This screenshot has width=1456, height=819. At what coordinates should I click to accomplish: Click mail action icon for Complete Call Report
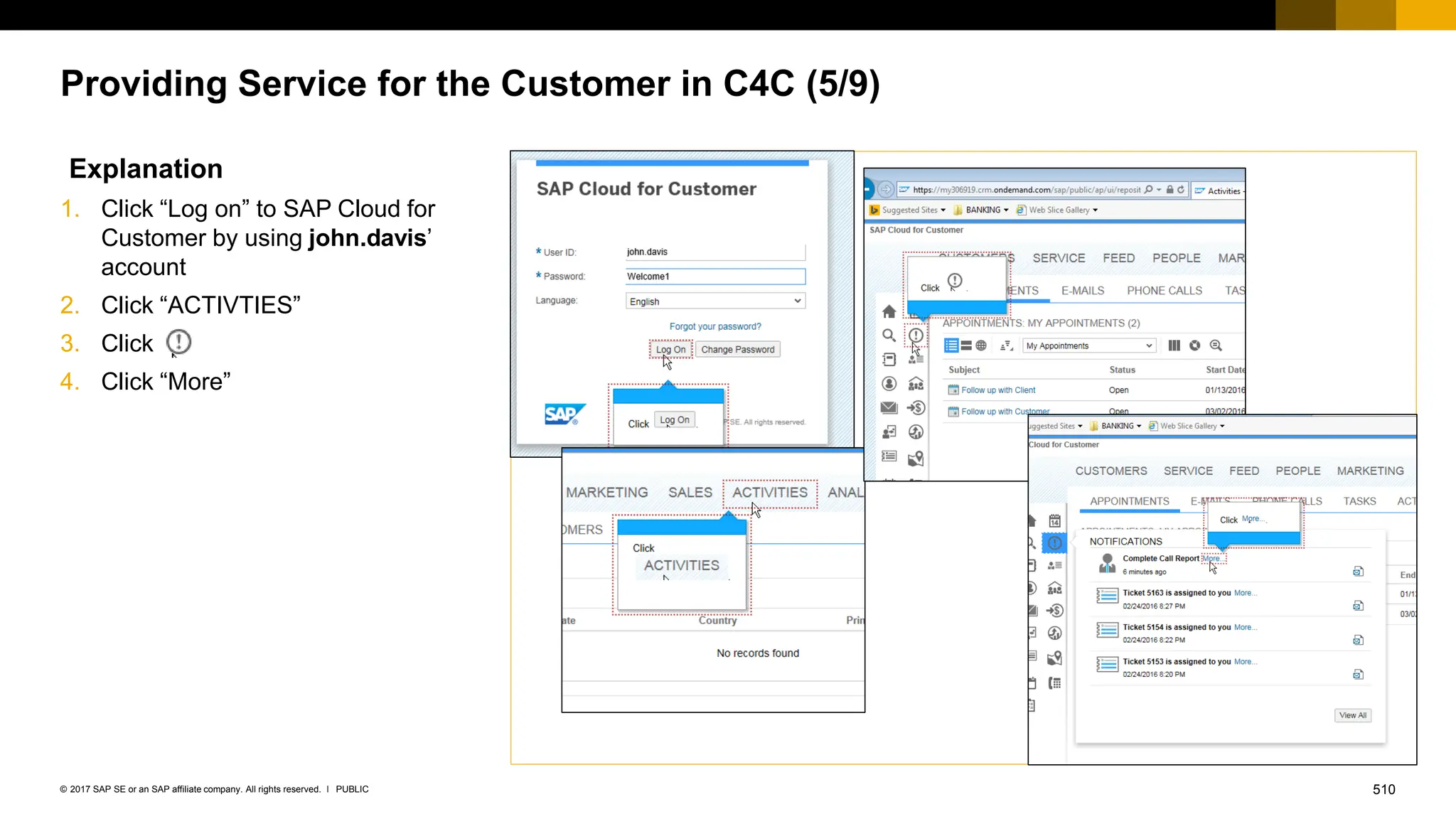point(1358,572)
